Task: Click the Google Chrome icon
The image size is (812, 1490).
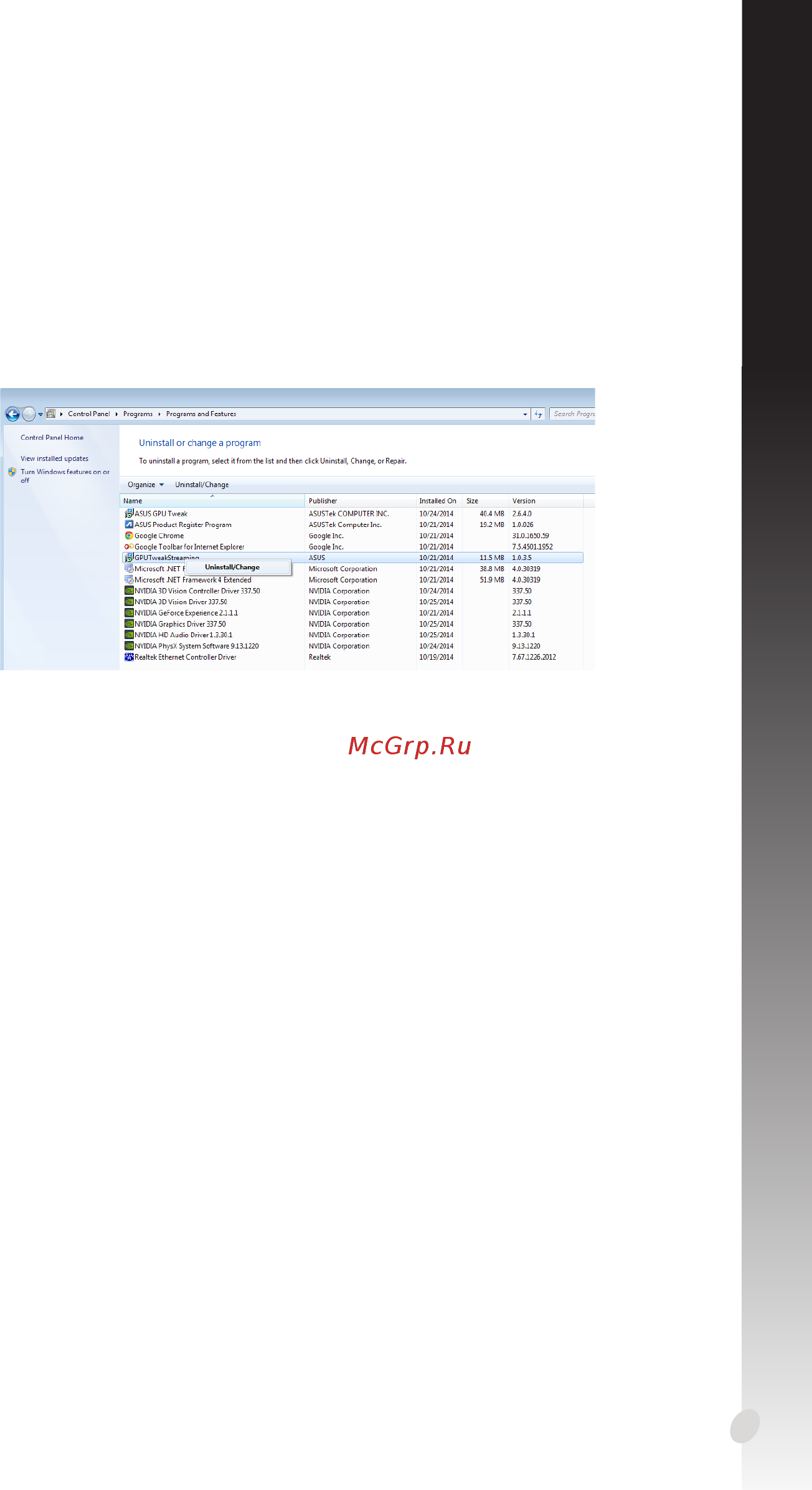Action: click(x=129, y=536)
